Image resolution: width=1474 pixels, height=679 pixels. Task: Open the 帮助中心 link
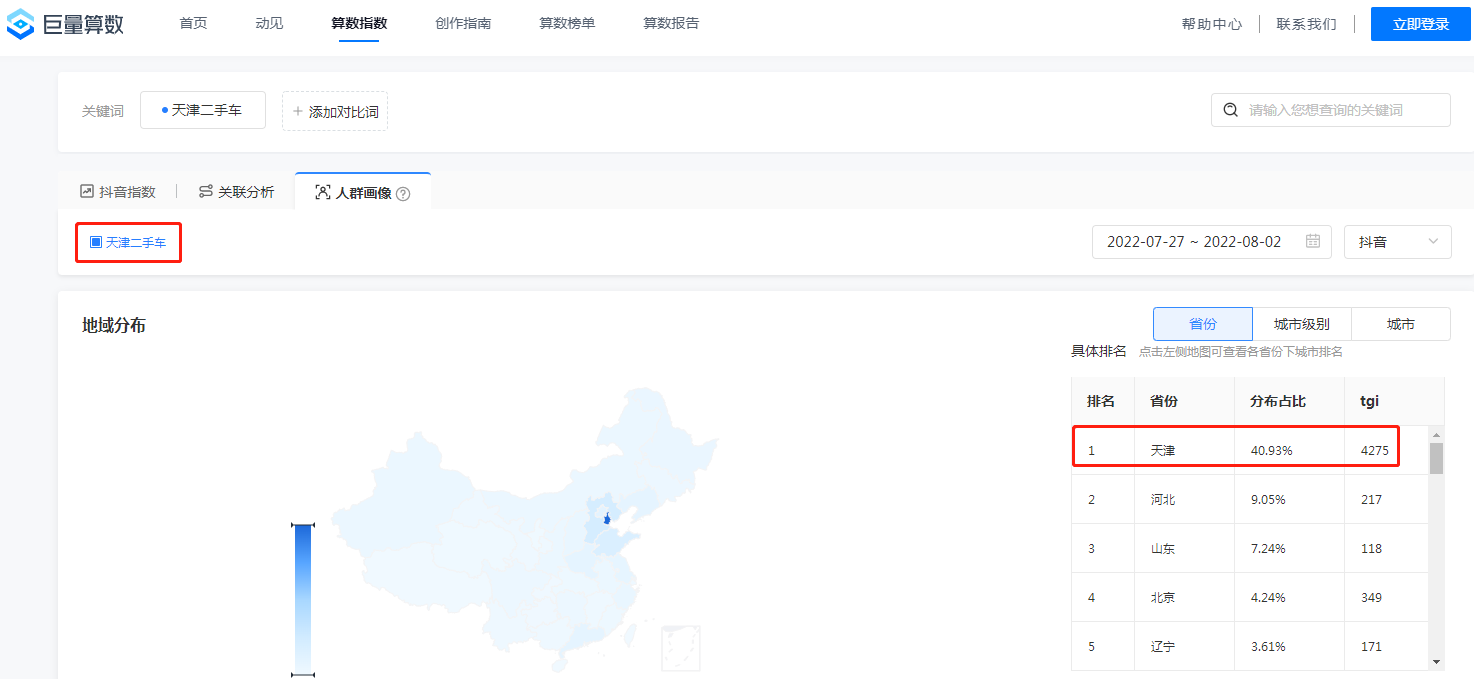pyautogui.click(x=1212, y=24)
